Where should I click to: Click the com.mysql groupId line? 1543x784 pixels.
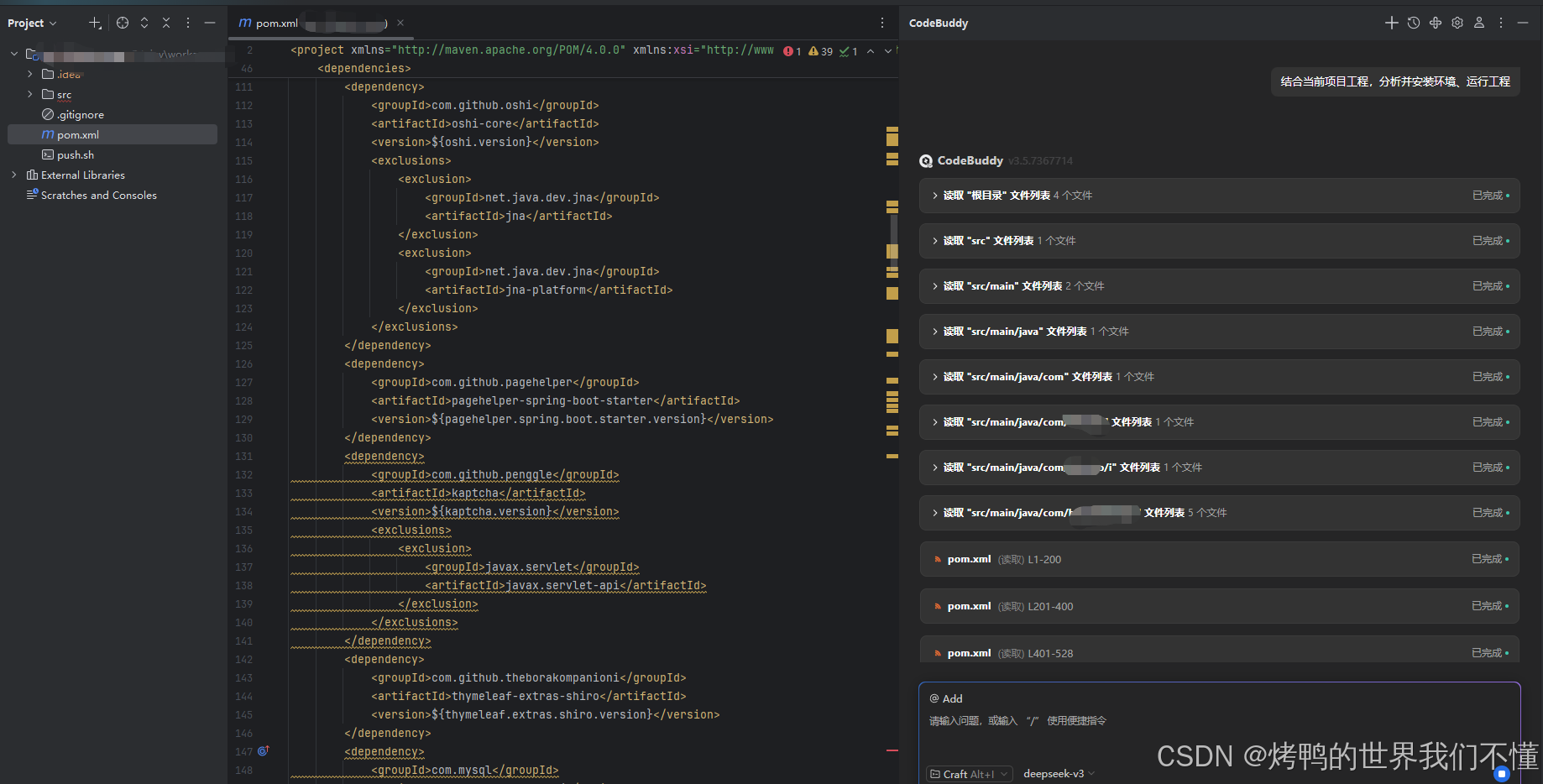464,771
